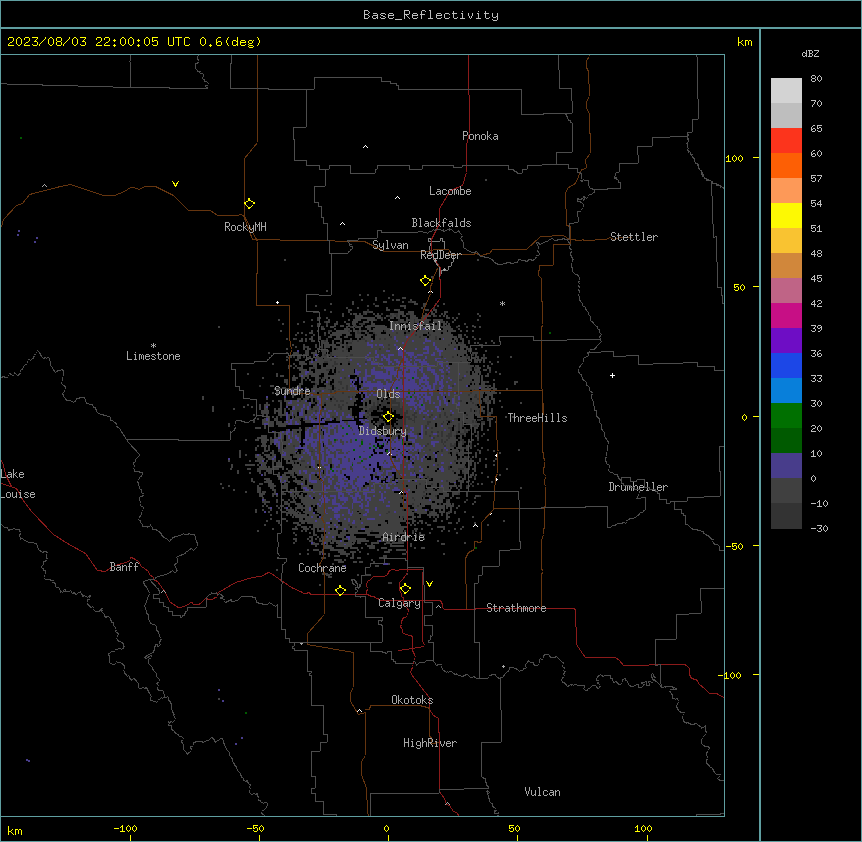Select the dark orange 60 dBZ legend swatch
The image size is (862, 842).
[786, 165]
